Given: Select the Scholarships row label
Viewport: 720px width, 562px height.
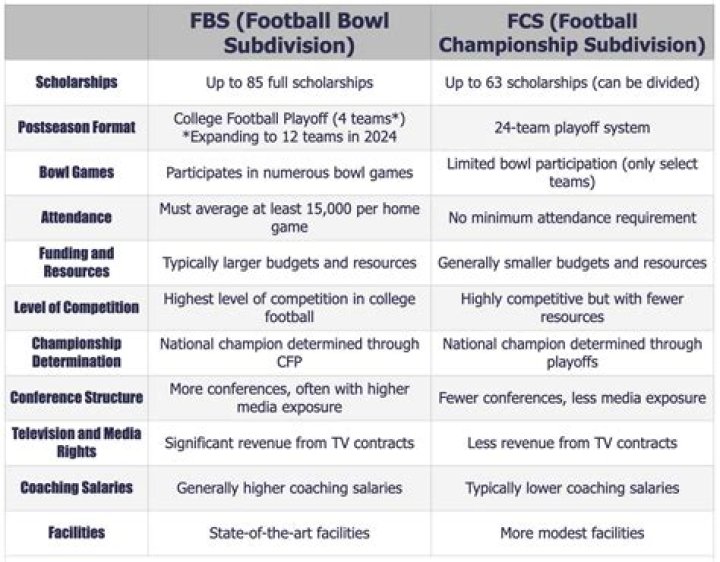Looking at the screenshot, I should pyautogui.click(x=76, y=82).
